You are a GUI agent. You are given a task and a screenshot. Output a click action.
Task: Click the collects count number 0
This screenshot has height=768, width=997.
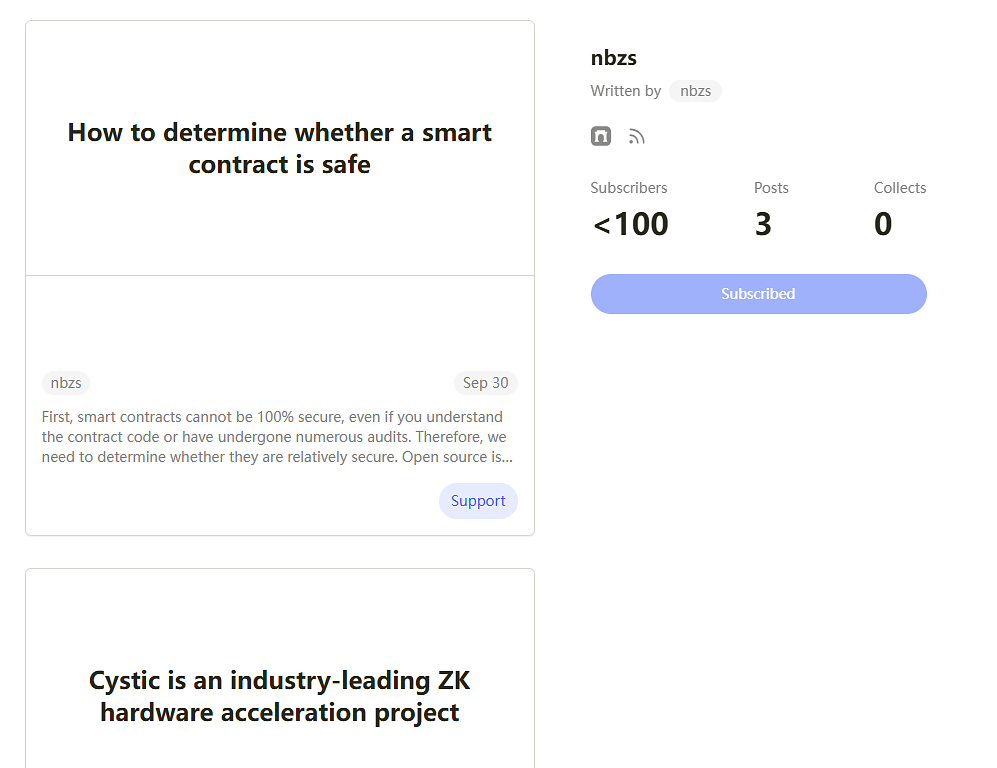tap(883, 224)
